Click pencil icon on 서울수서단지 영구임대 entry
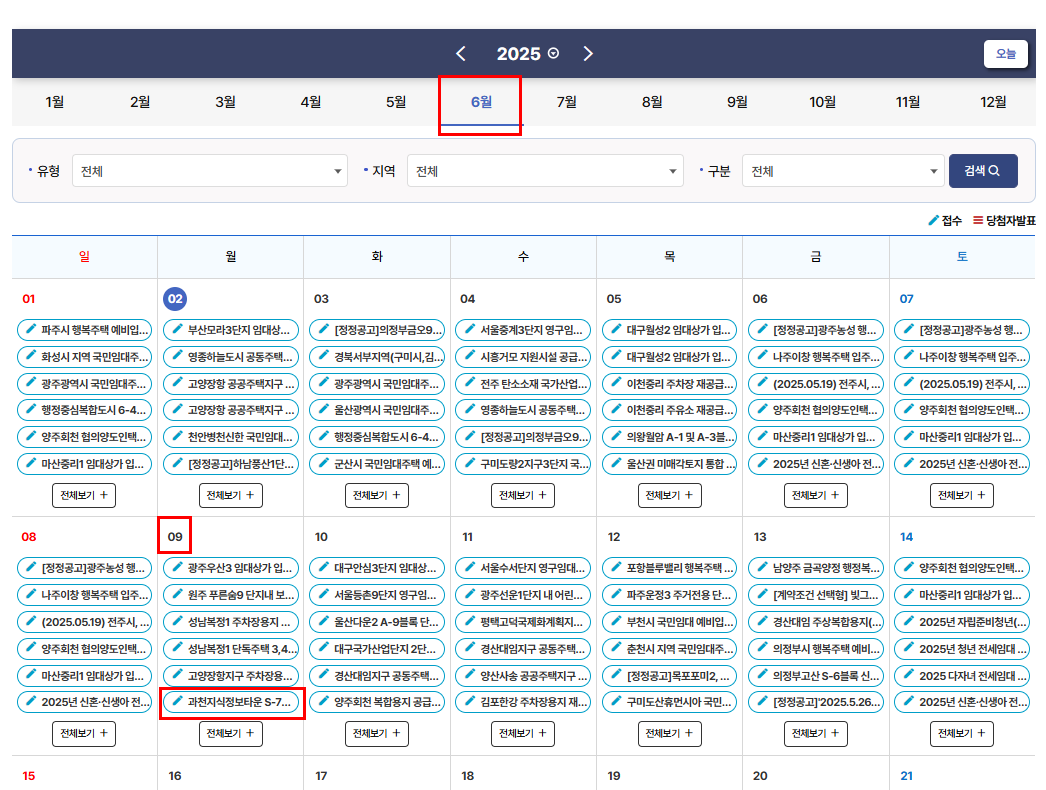Screen dimensions: 1046x790 point(470,567)
